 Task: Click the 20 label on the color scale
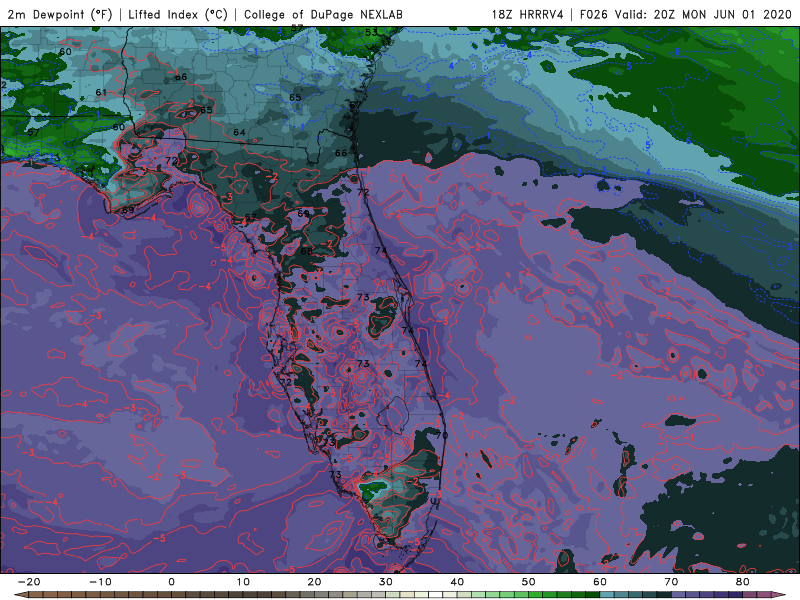314,582
